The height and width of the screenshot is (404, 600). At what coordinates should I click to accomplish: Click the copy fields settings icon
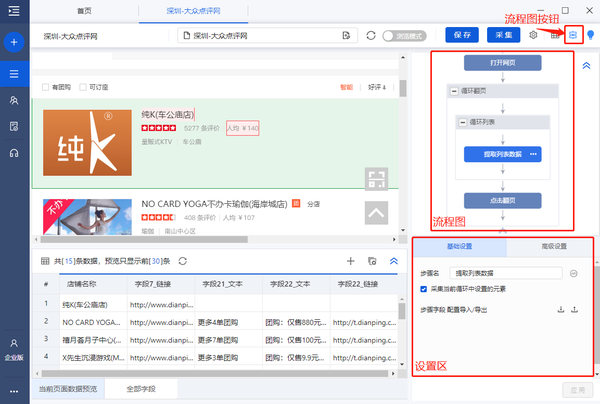point(372,261)
